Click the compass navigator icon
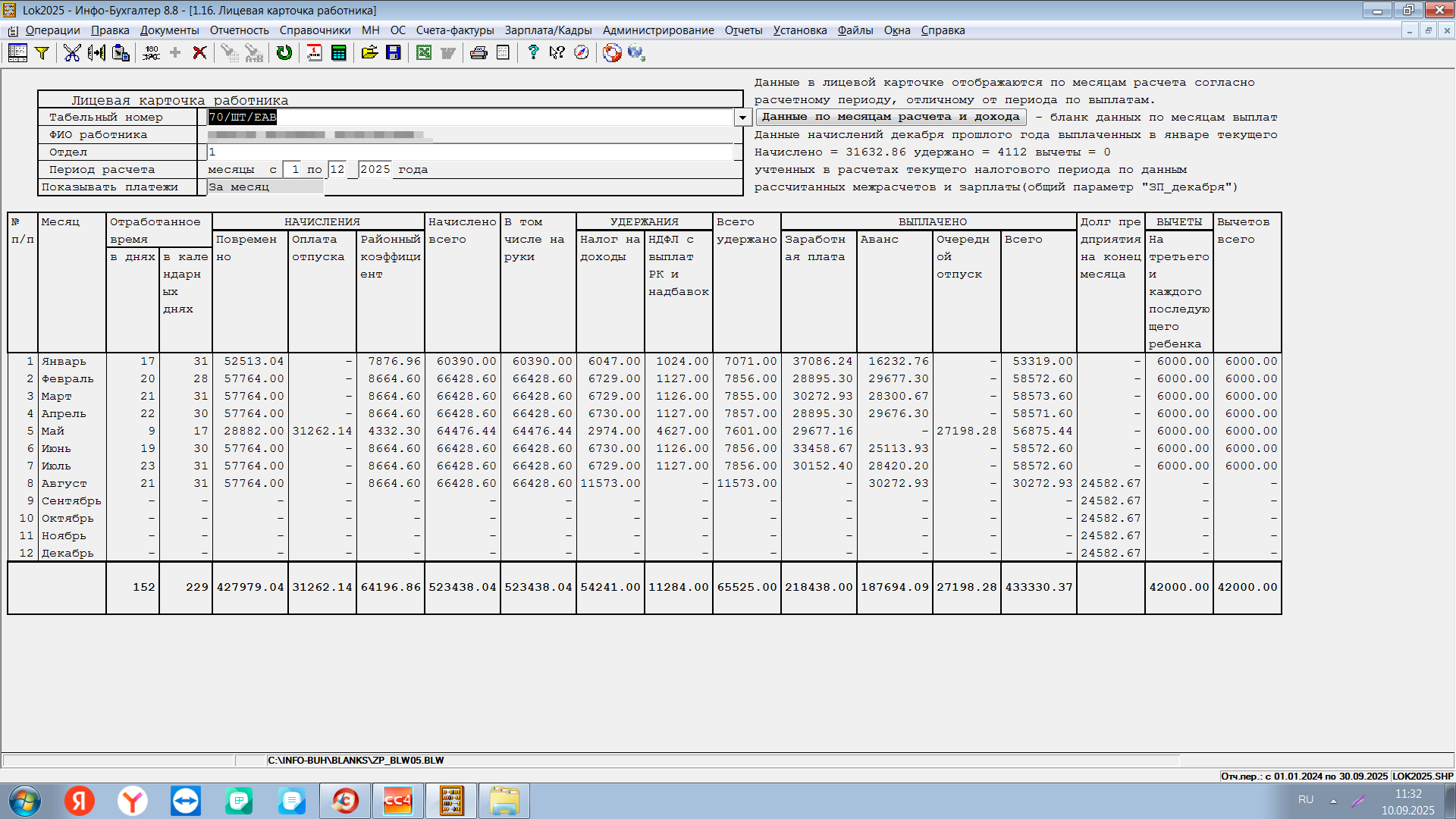Viewport: 1456px width, 819px height. tap(582, 52)
